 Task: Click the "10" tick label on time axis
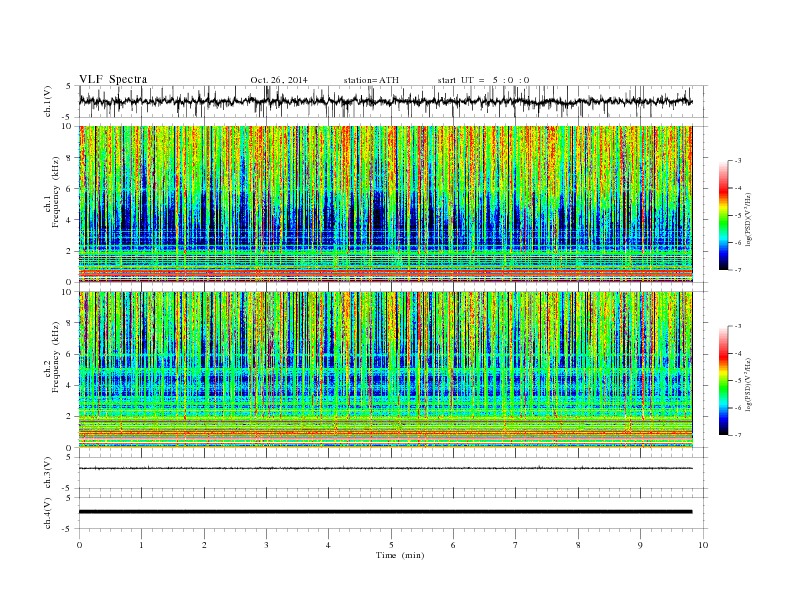click(x=703, y=545)
